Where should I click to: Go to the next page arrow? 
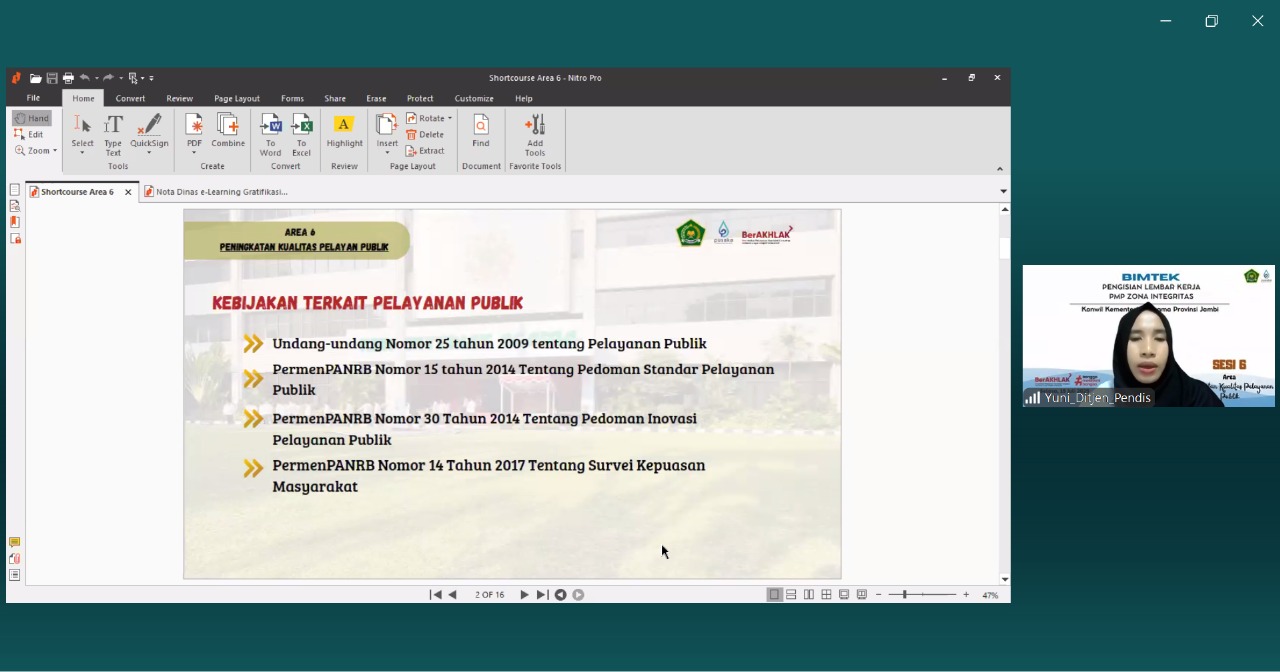[524, 595]
